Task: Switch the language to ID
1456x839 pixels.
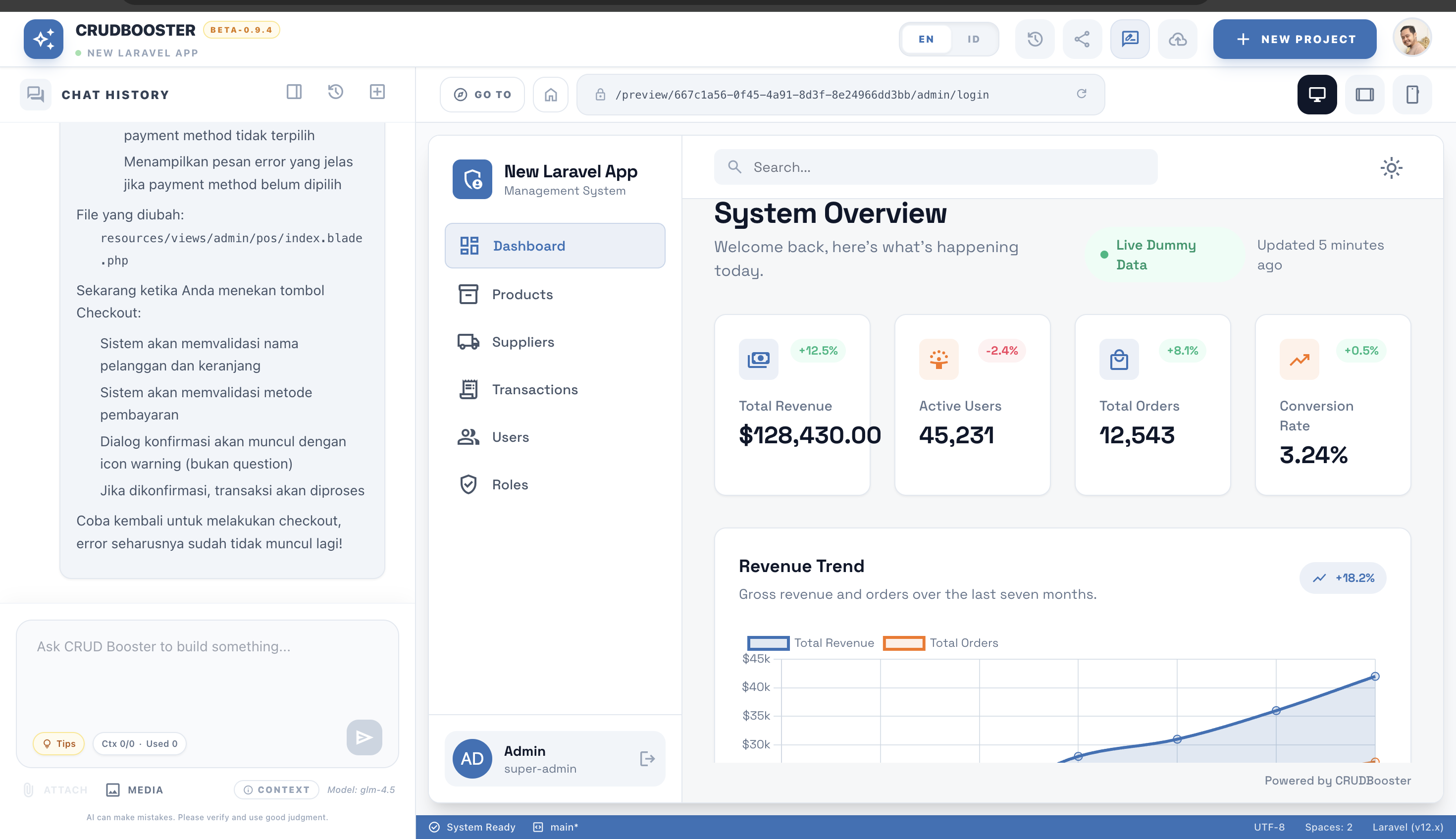Action: 973,39
